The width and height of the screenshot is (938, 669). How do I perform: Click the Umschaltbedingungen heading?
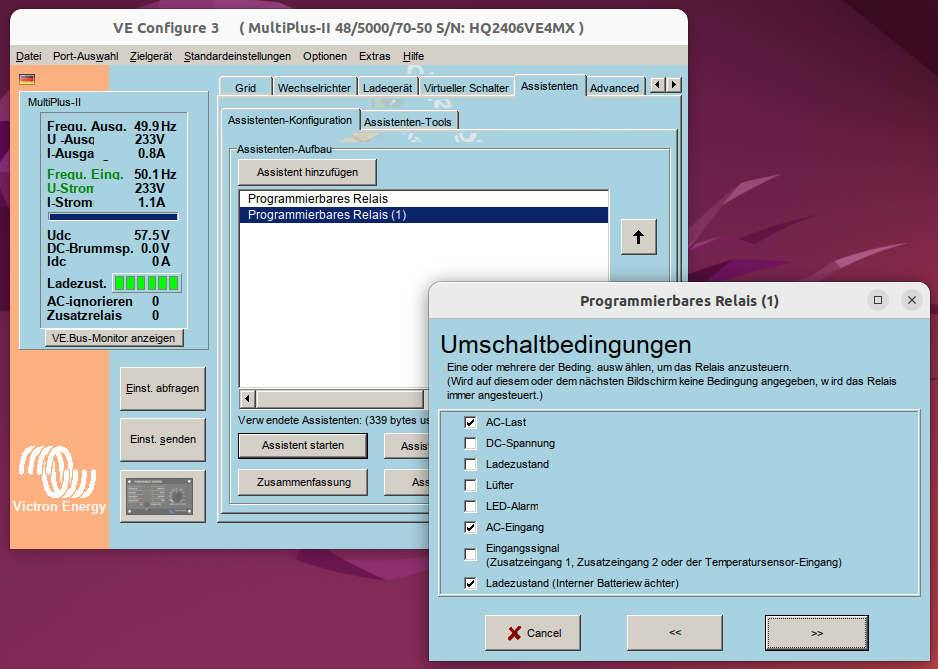pos(565,345)
